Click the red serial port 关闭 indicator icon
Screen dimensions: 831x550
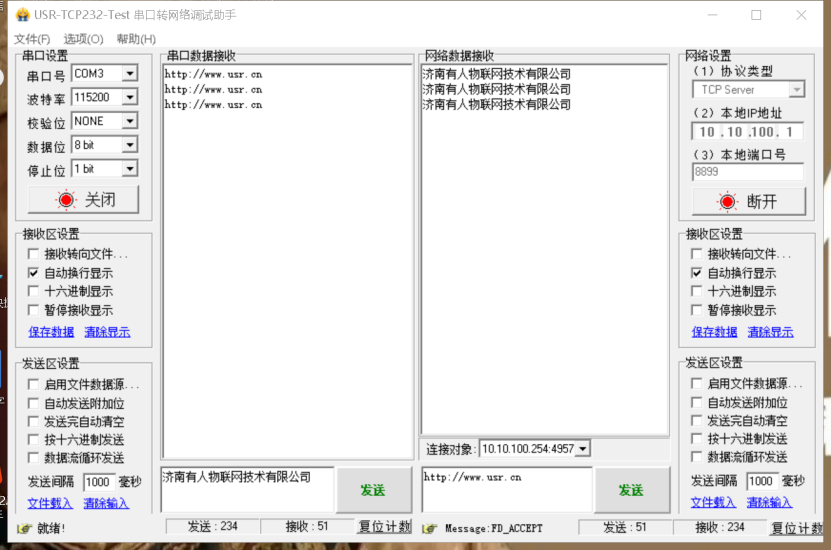(66, 200)
